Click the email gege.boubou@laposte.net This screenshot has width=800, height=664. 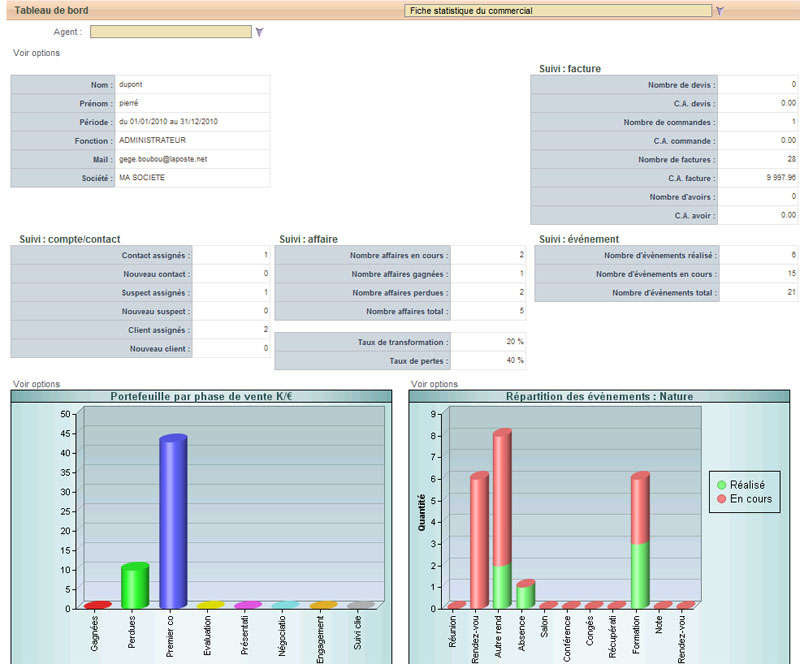point(163,159)
